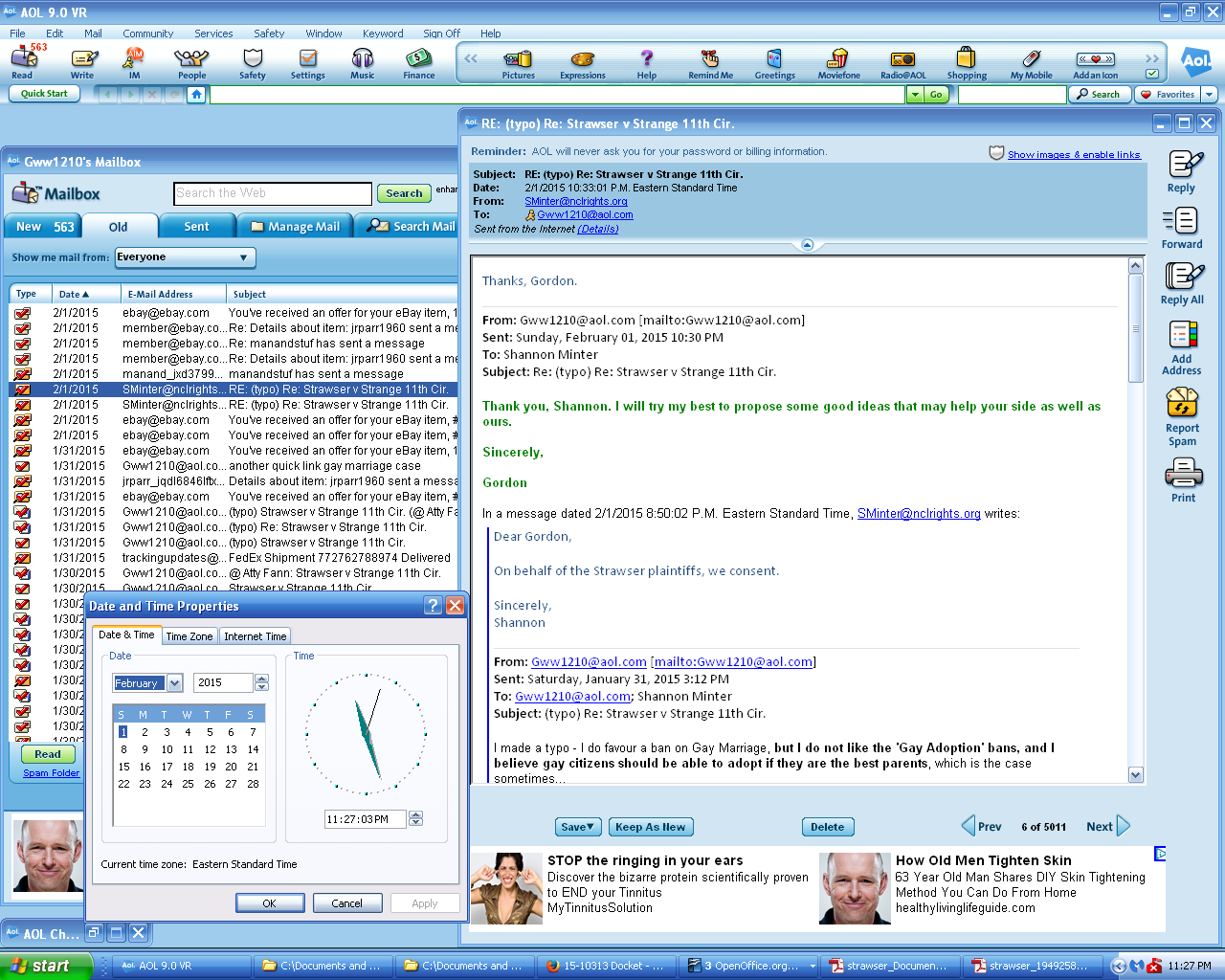Click the Remind Me icon
Screen dimensions: 1225x980
pos(710,64)
